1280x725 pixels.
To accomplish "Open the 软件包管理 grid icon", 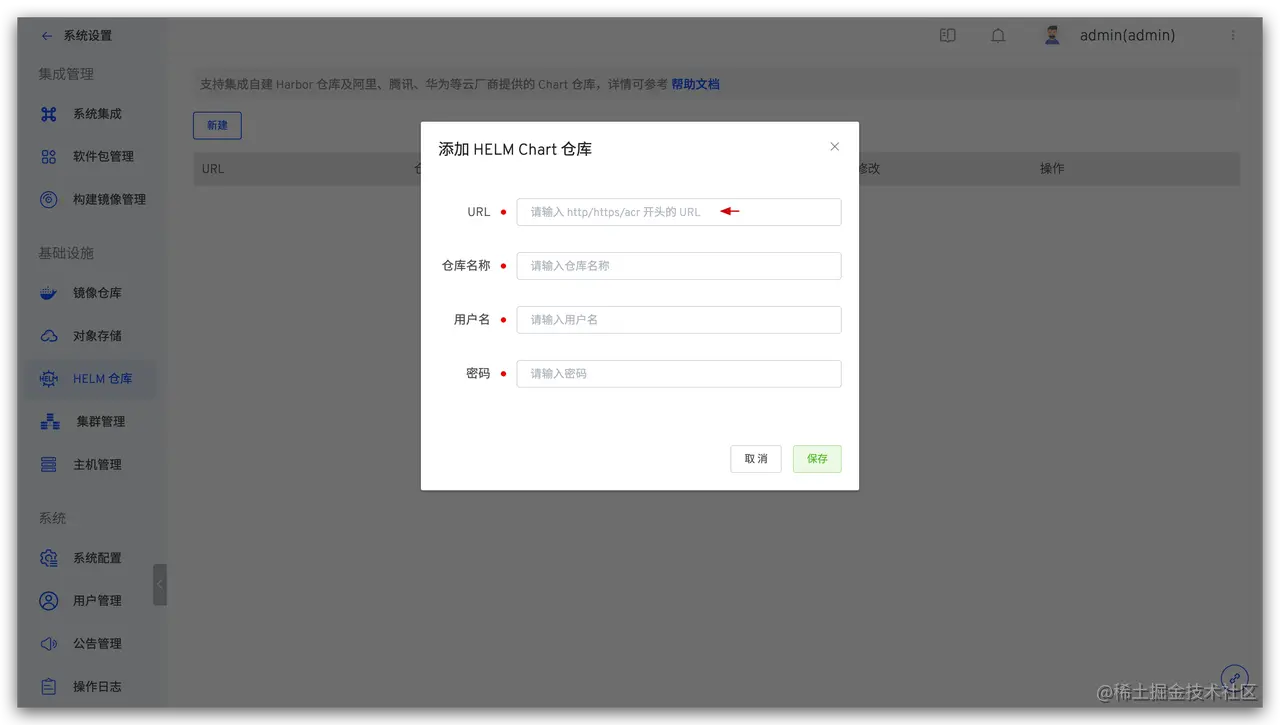I will coord(48,157).
